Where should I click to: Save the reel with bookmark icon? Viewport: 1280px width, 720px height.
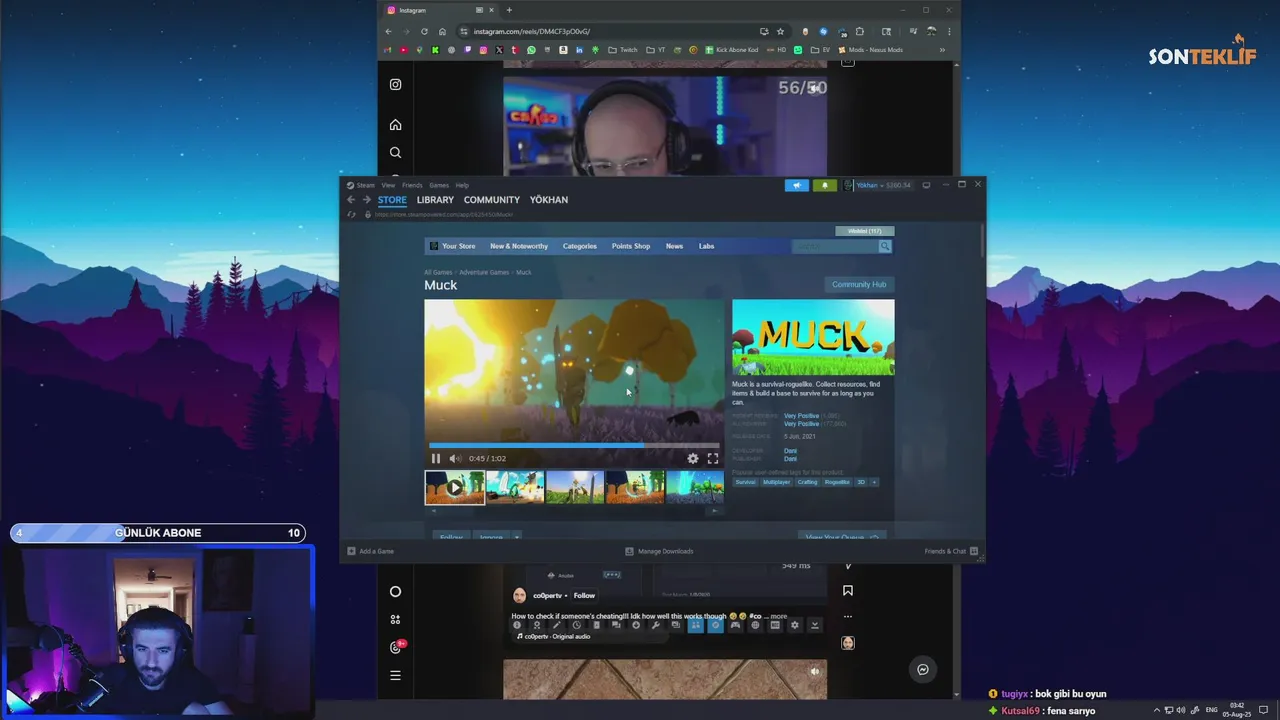848,591
